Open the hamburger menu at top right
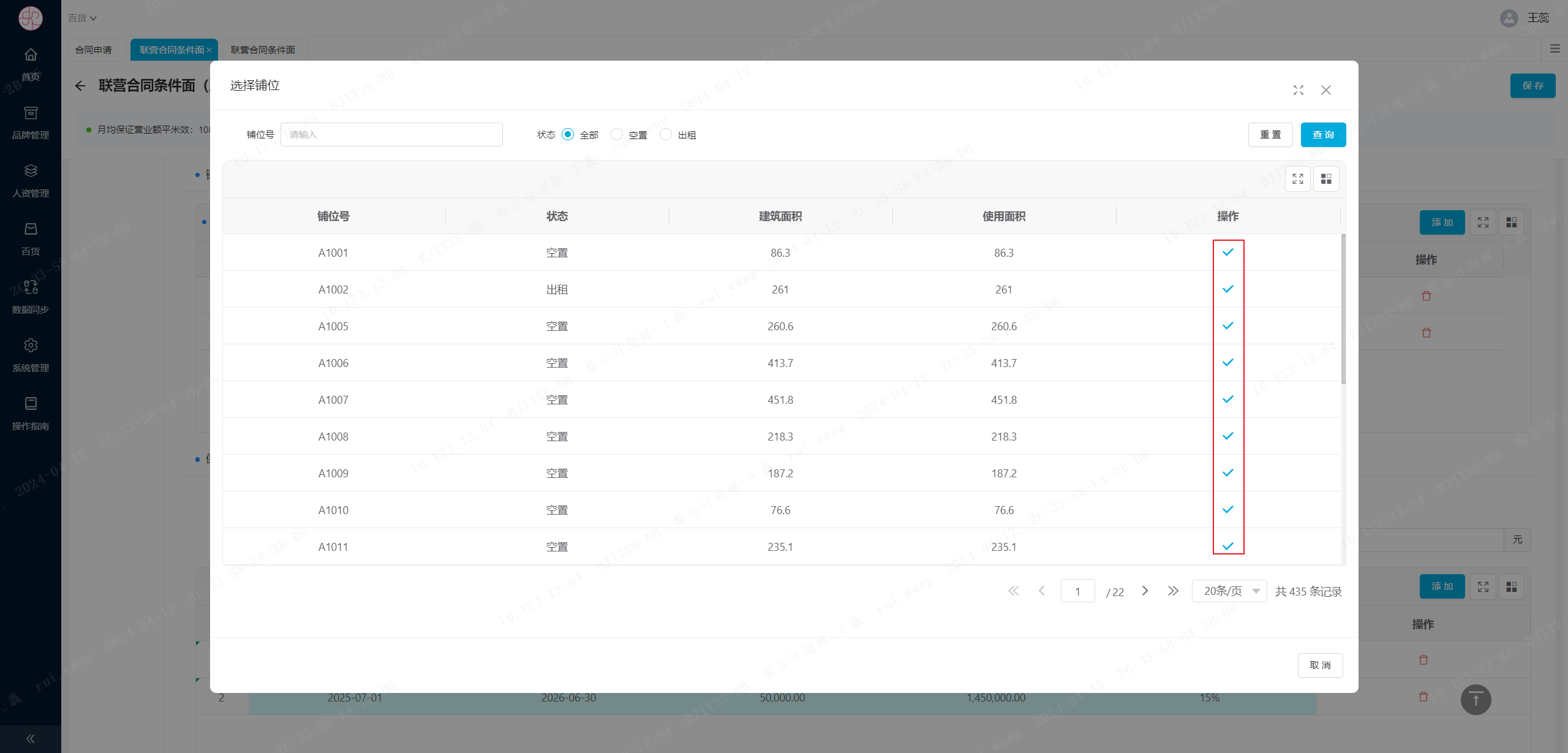 point(1555,48)
